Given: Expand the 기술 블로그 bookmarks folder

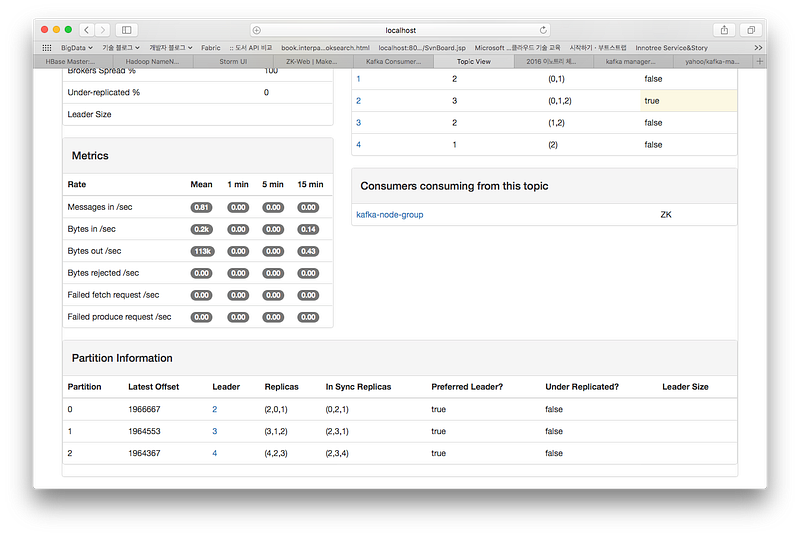Looking at the screenshot, I should coord(121,48).
